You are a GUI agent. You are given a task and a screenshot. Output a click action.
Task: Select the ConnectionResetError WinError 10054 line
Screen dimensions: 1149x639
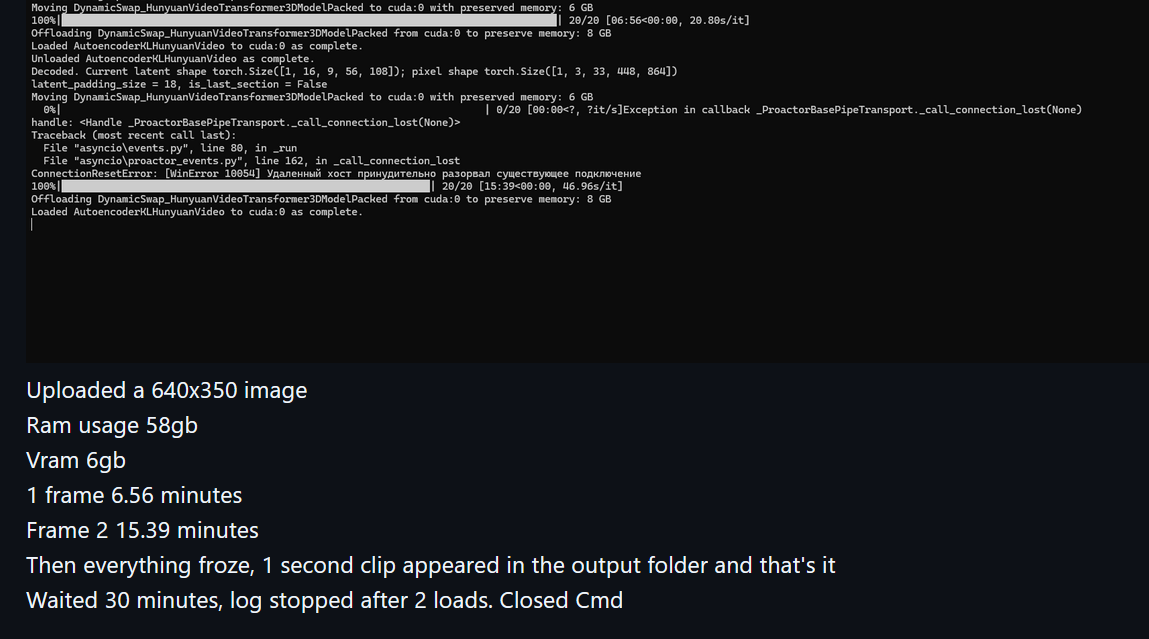click(336, 174)
